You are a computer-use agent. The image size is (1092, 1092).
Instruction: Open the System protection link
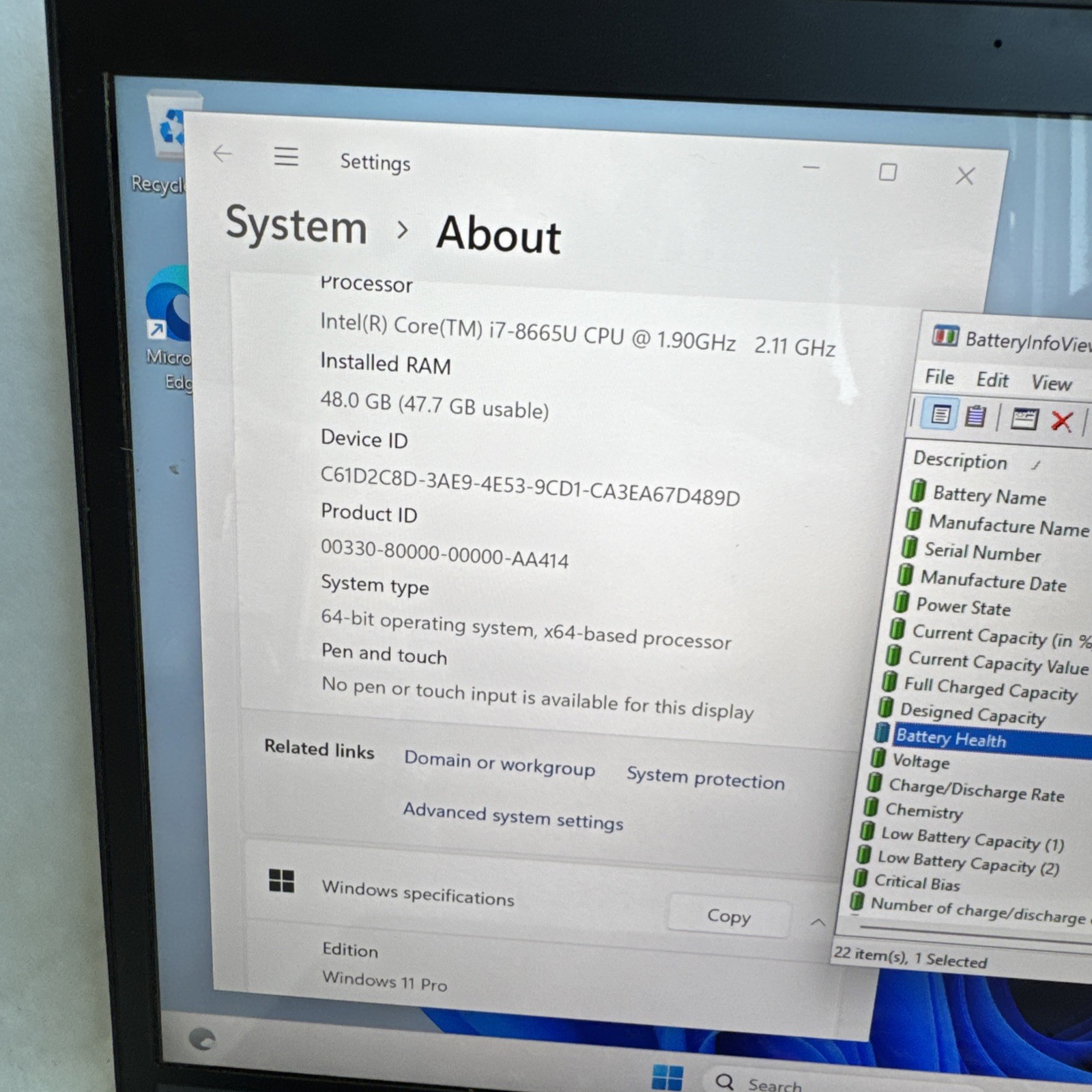pyautogui.click(x=706, y=777)
